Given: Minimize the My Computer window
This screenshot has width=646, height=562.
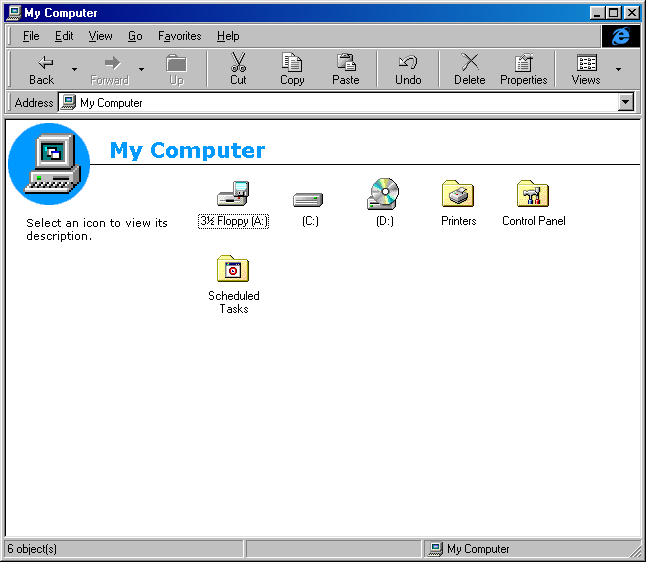Looking at the screenshot, I should 597,13.
